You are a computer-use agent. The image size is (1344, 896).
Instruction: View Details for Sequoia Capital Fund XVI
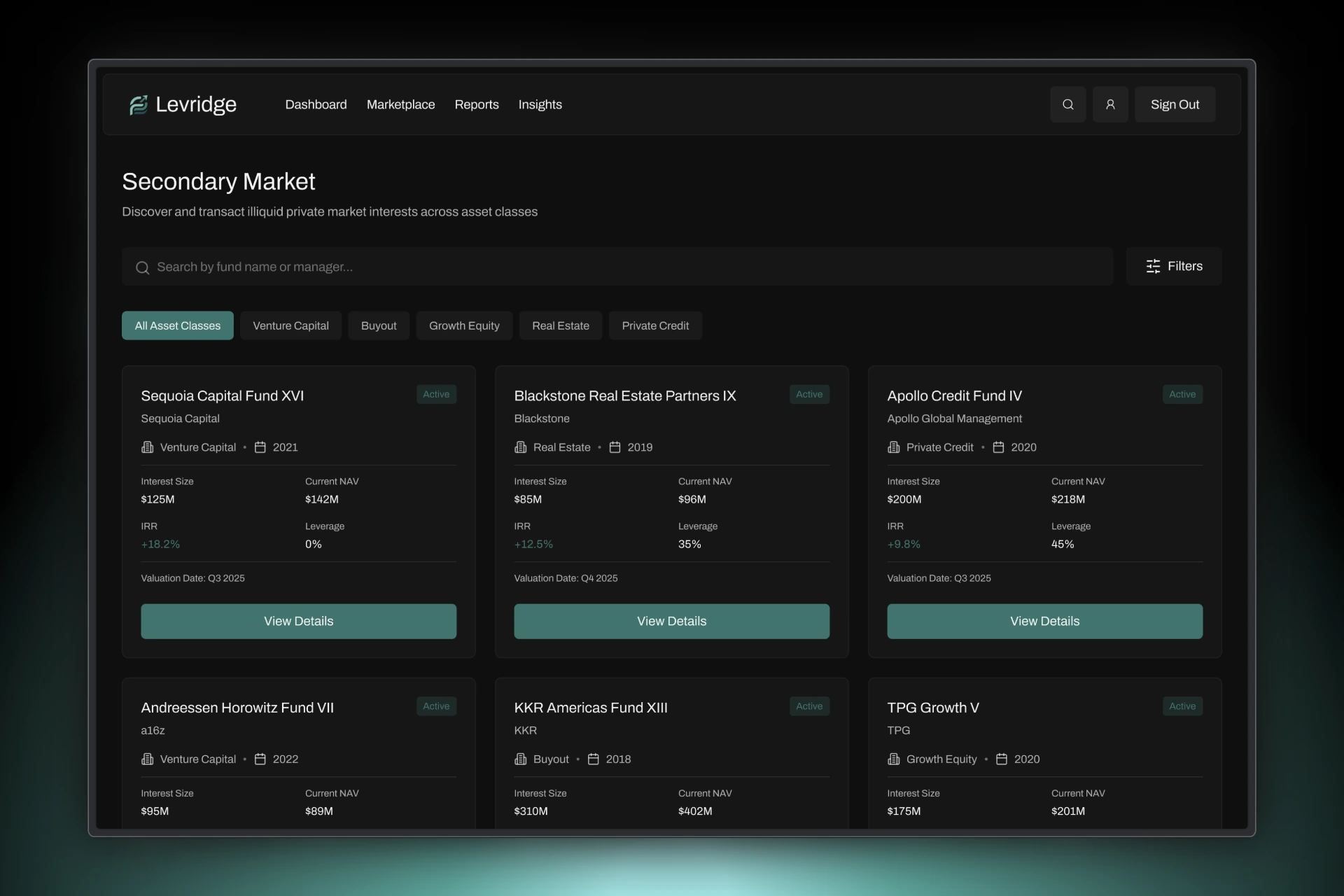298,621
